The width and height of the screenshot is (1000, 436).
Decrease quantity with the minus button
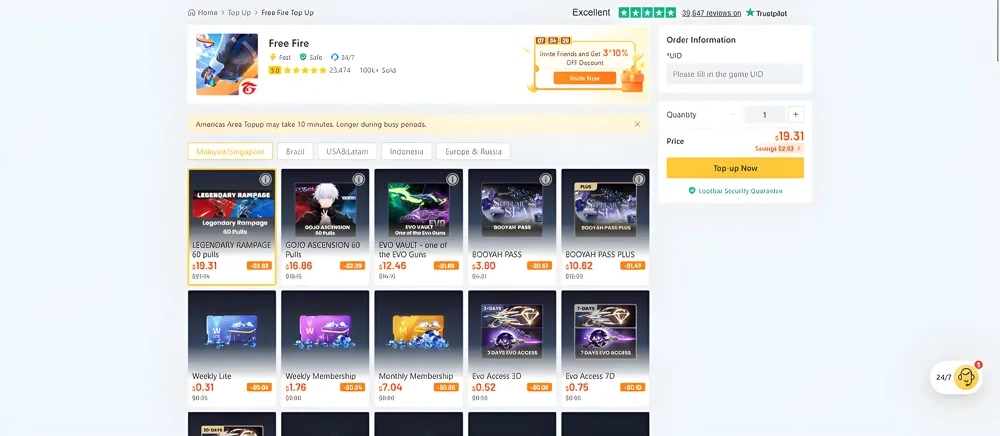coord(733,115)
